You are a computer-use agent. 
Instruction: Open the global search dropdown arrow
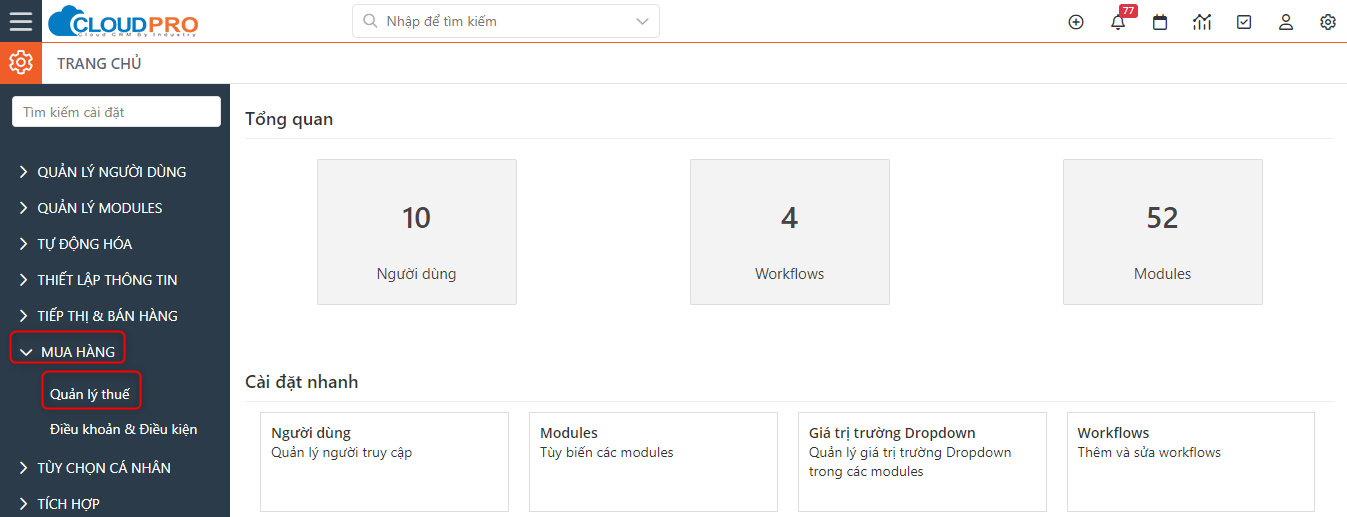[642, 21]
